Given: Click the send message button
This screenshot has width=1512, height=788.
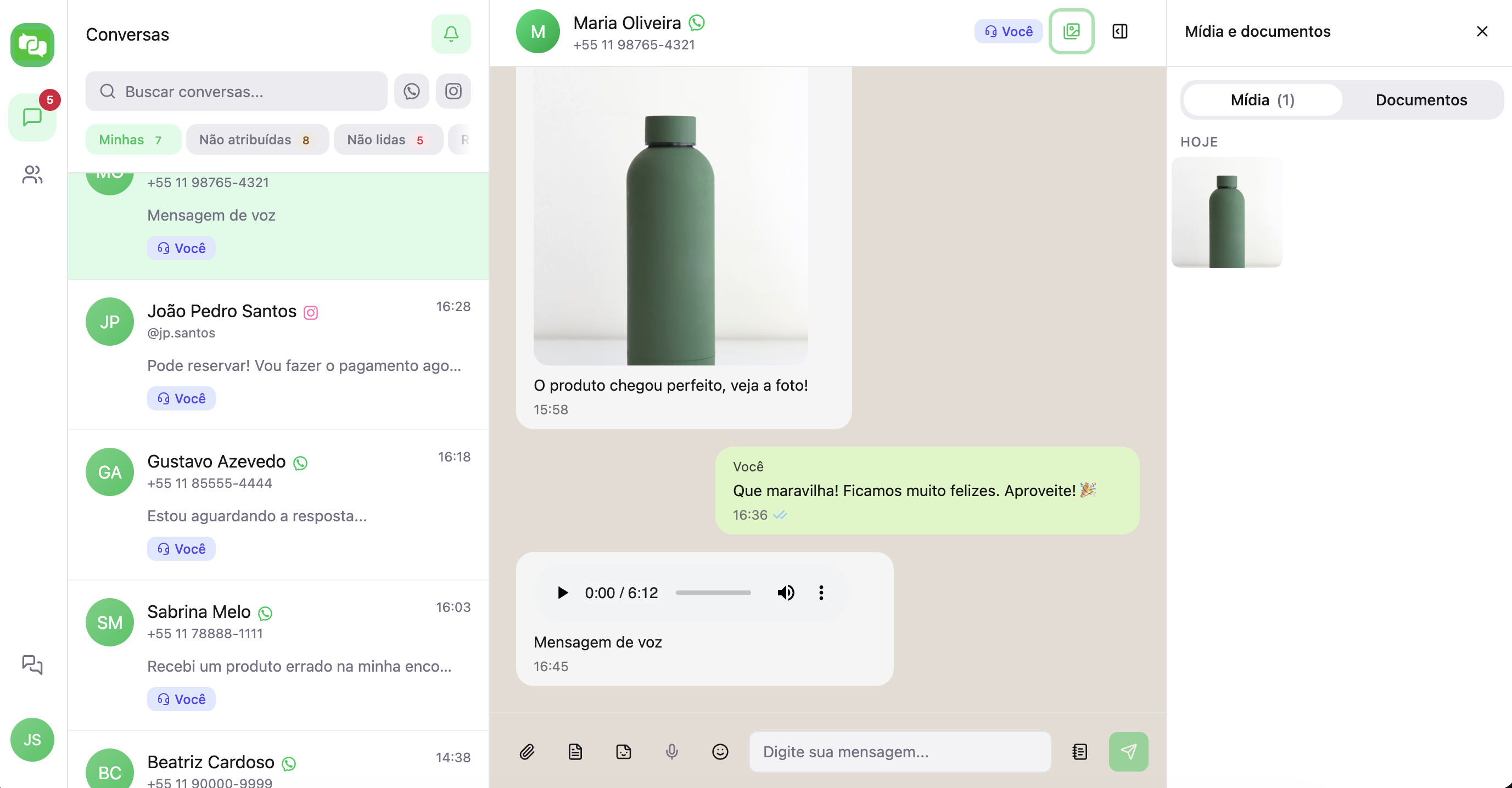Looking at the screenshot, I should (1128, 752).
